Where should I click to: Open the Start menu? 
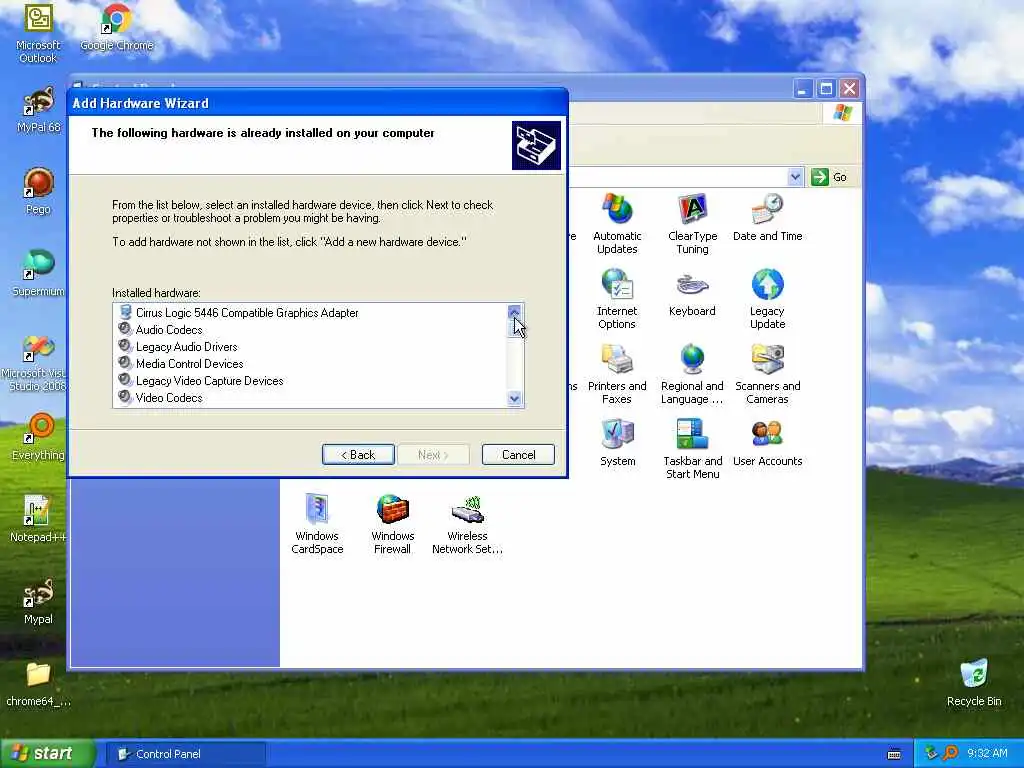coord(48,754)
